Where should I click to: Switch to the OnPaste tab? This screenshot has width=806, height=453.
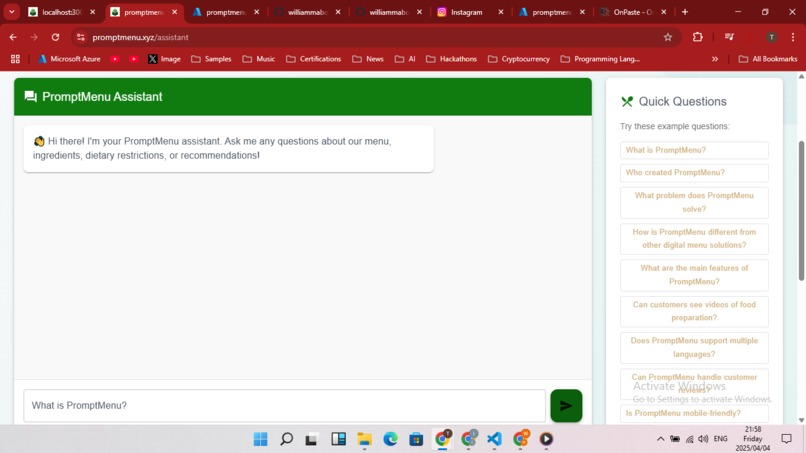[632, 12]
